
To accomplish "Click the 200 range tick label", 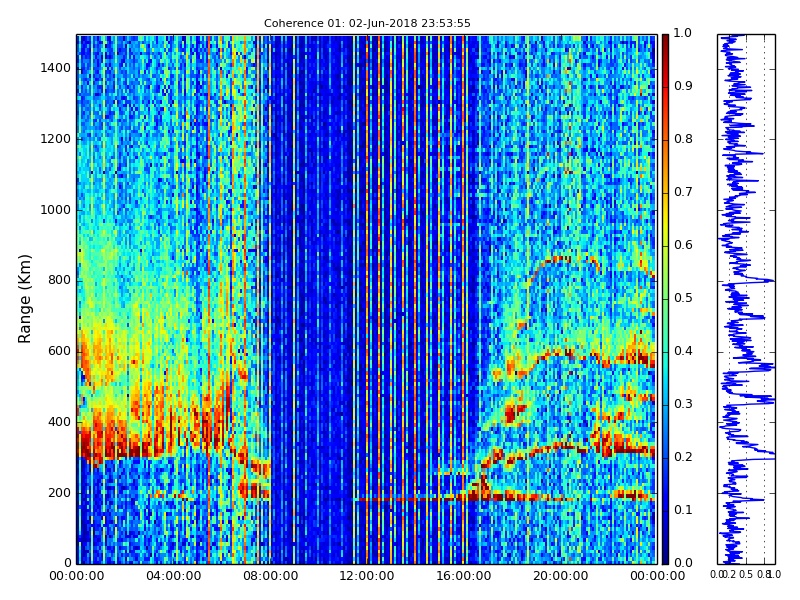I will 59,492.
